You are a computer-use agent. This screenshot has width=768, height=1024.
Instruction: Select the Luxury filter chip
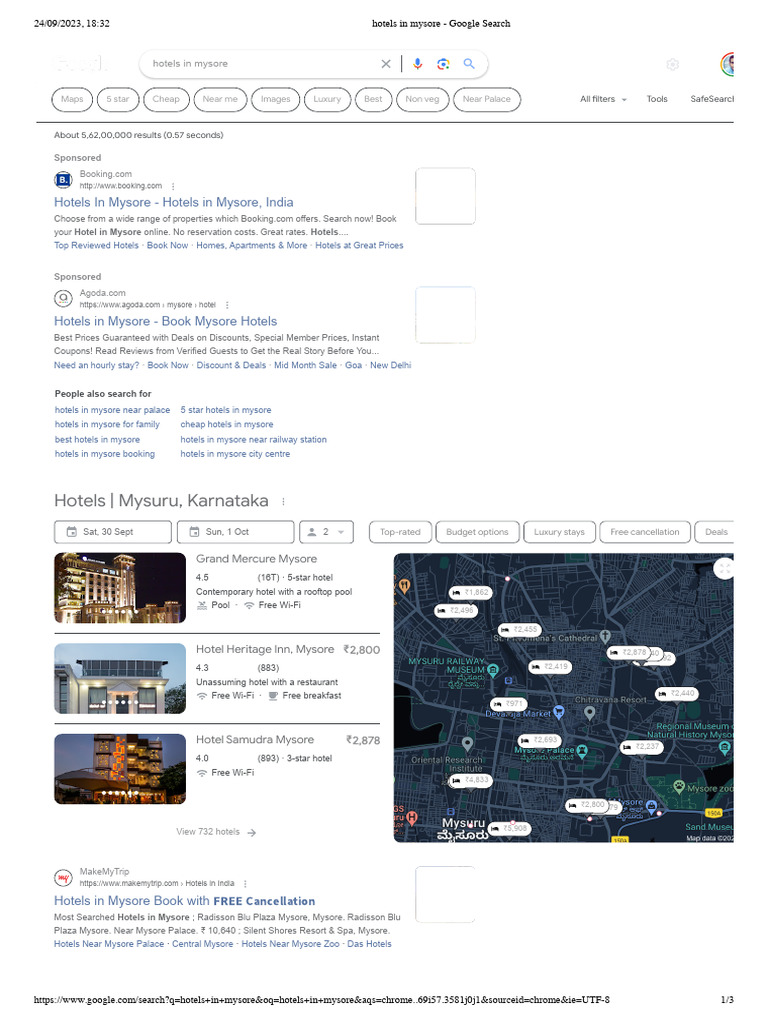click(x=327, y=99)
